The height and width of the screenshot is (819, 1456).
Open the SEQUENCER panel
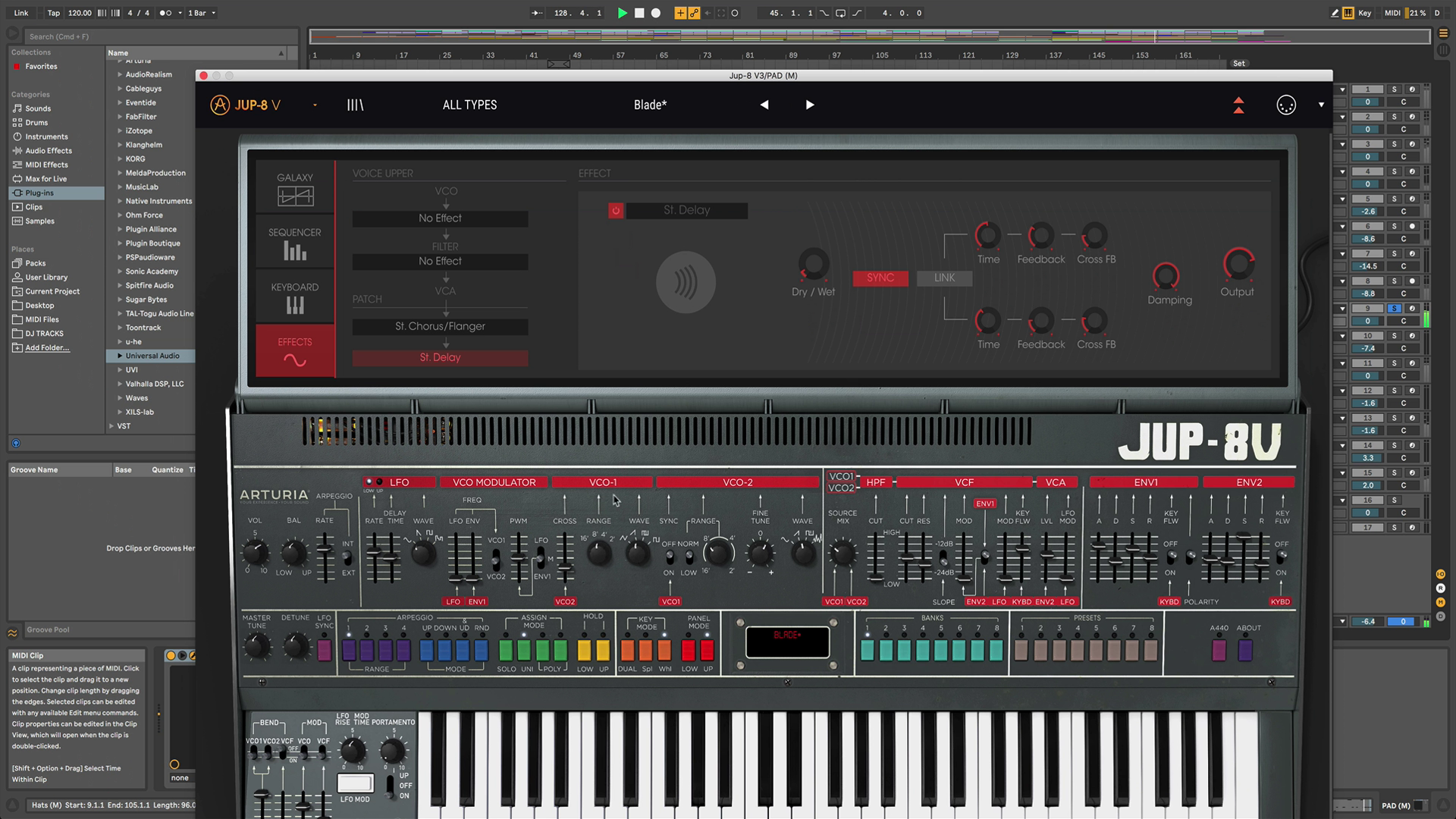pyautogui.click(x=295, y=243)
